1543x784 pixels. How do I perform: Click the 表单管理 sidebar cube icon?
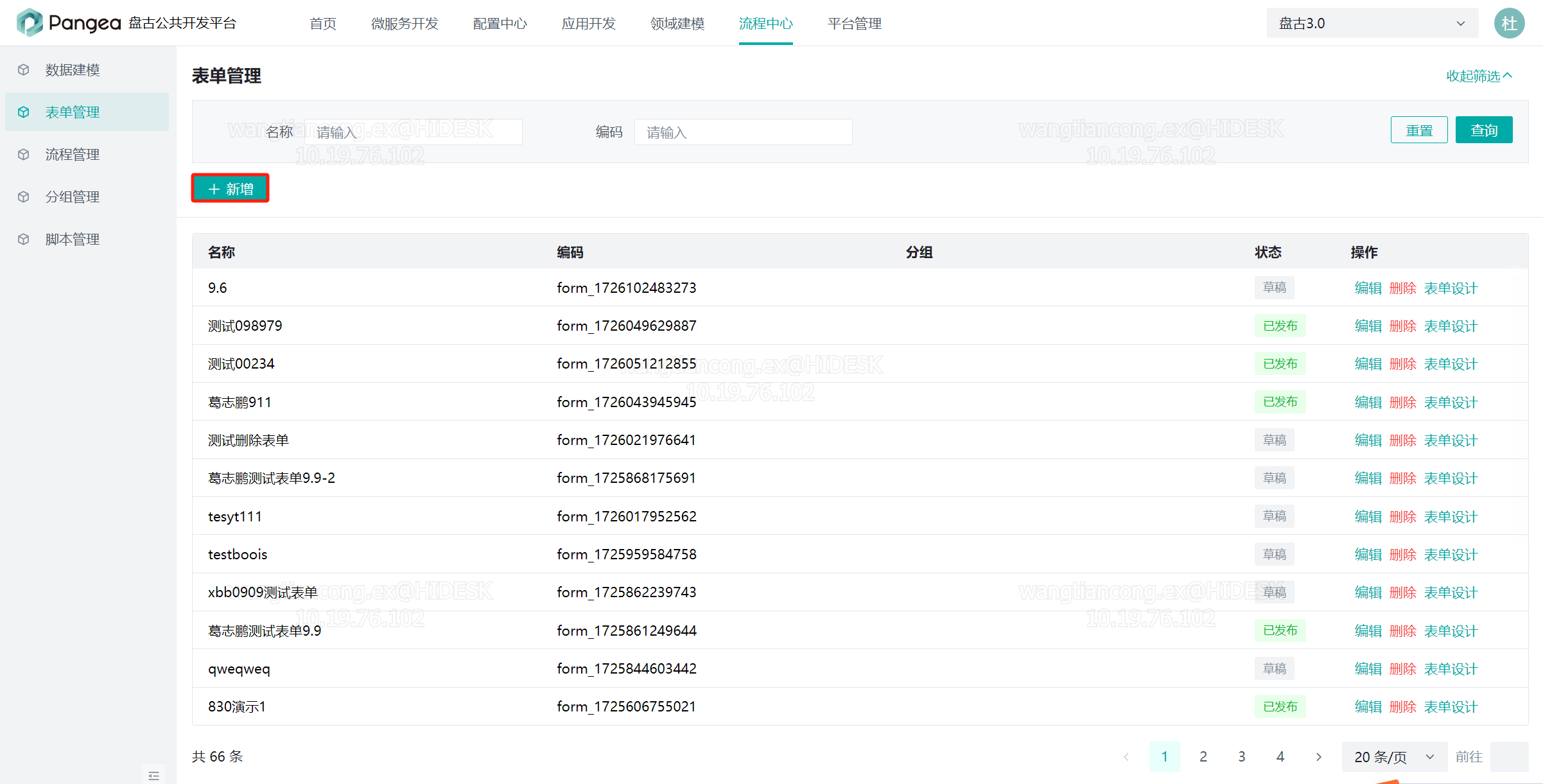pyautogui.click(x=24, y=112)
